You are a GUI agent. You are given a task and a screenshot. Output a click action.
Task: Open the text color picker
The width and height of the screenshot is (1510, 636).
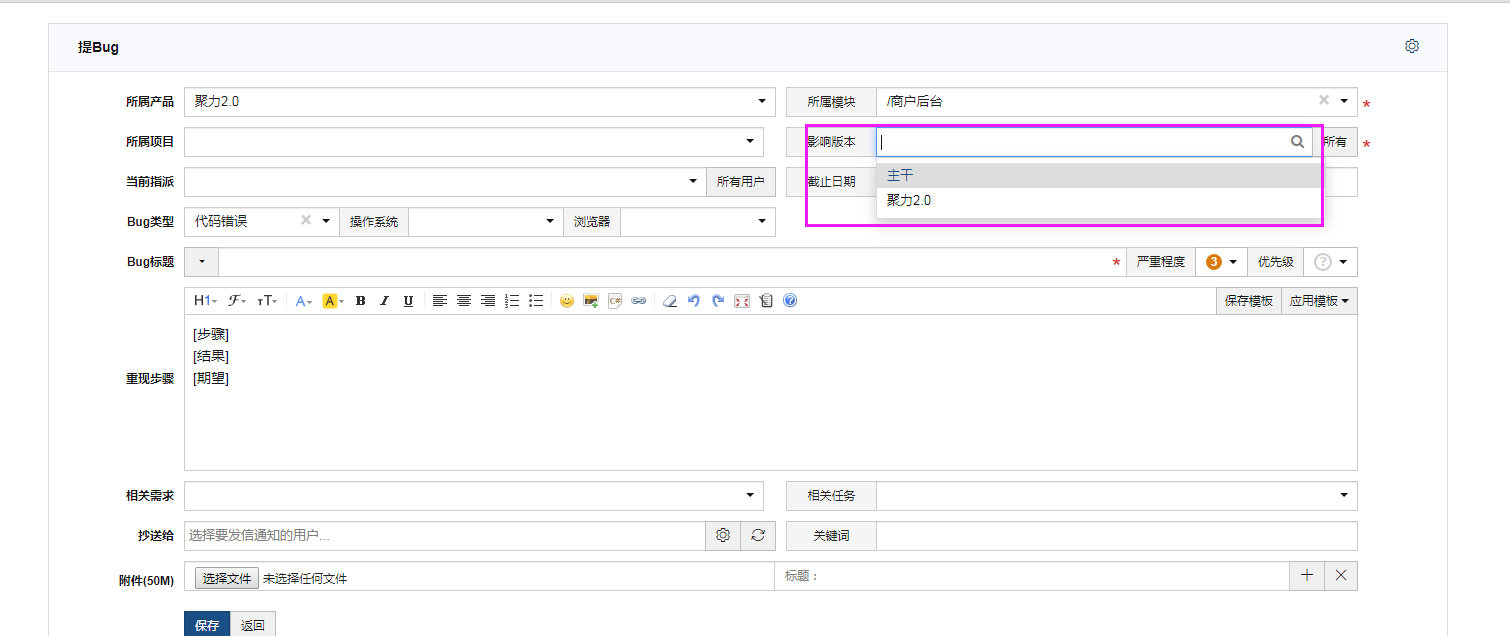click(304, 301)
